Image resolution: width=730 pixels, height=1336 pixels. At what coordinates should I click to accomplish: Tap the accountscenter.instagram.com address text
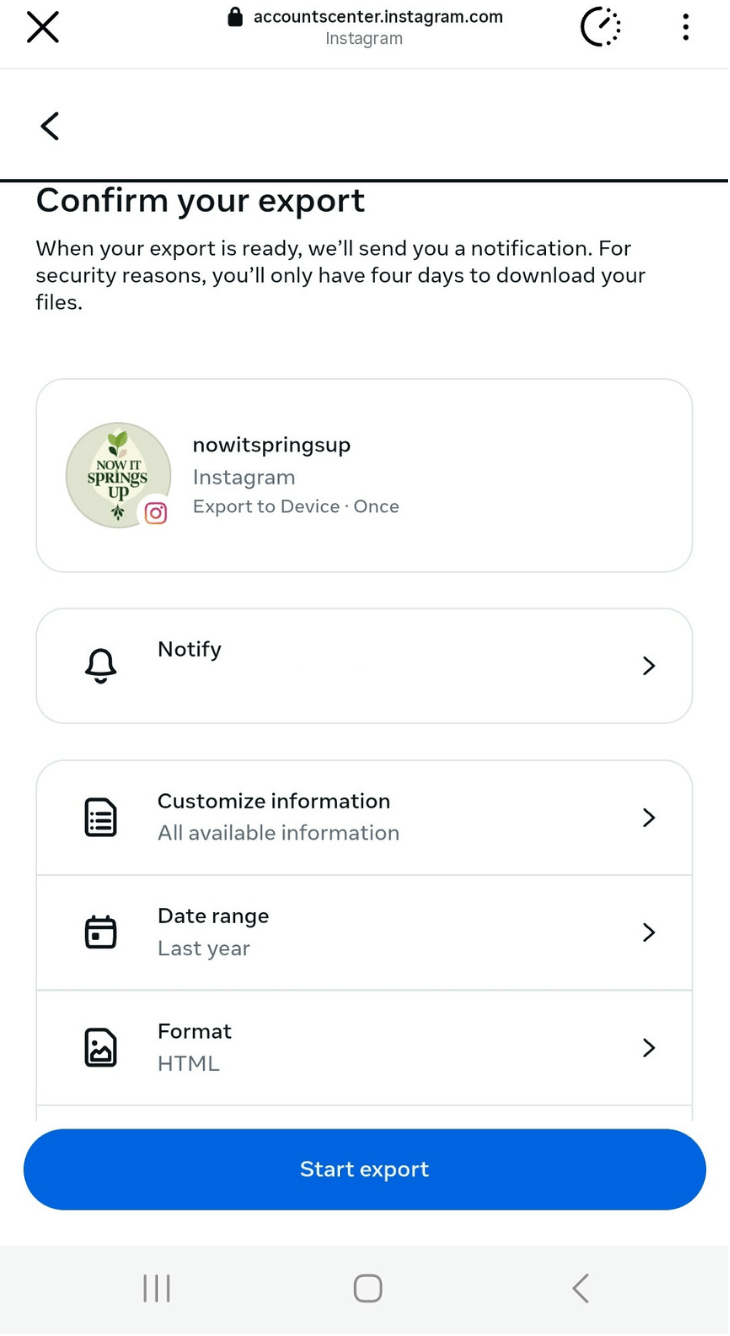pyautogui.click(x=377, y=17)
